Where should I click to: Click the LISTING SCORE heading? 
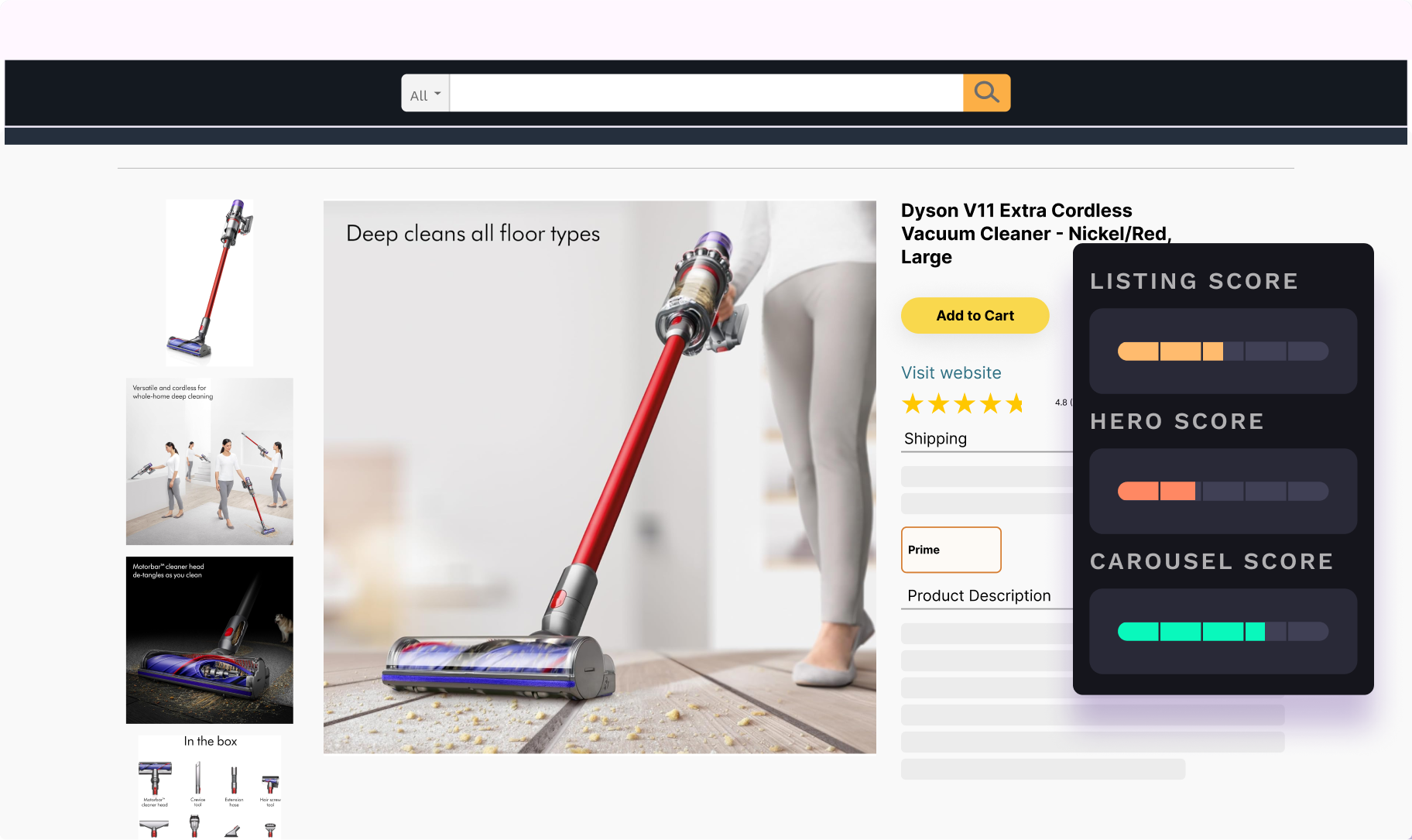pyautogui.click(x=1194, y=281)
